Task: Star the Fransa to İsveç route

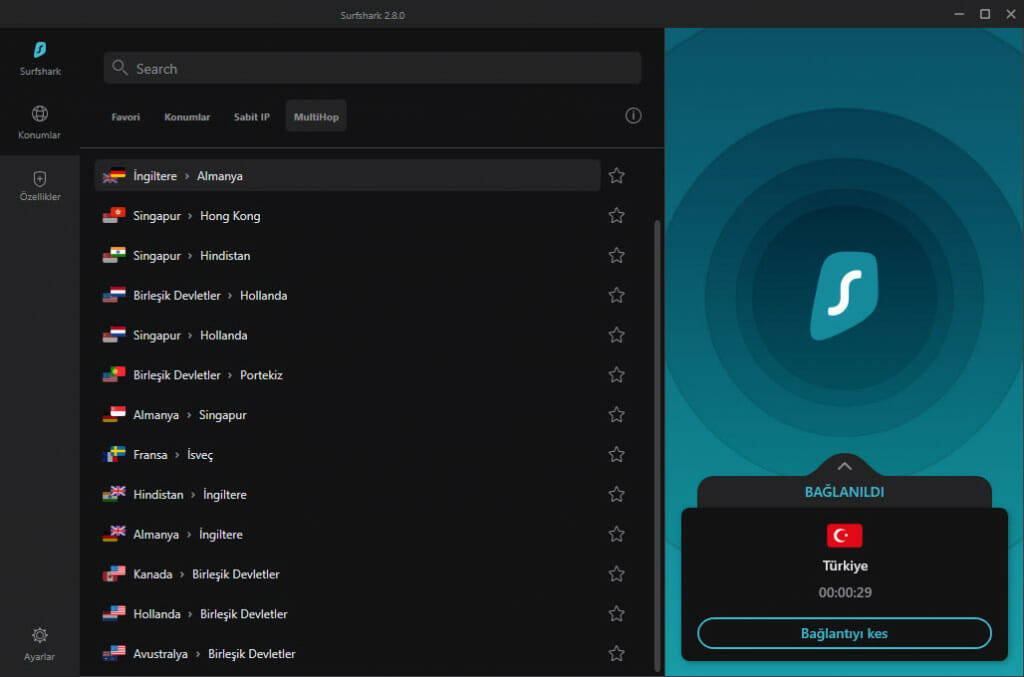Action: tap(616, 454)
